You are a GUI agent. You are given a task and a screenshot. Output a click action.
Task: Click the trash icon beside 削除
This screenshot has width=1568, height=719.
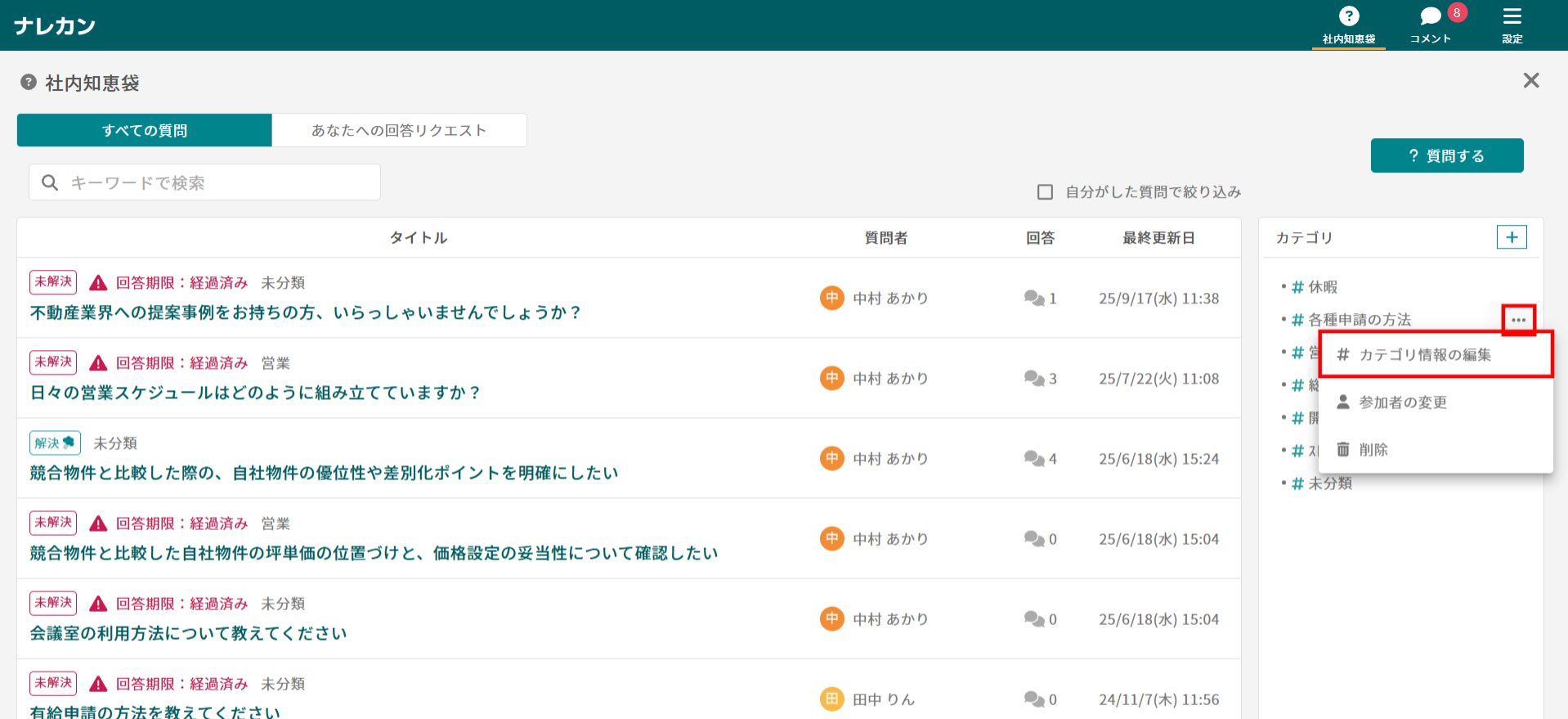pyautogui.click(x=1342, y=449)
